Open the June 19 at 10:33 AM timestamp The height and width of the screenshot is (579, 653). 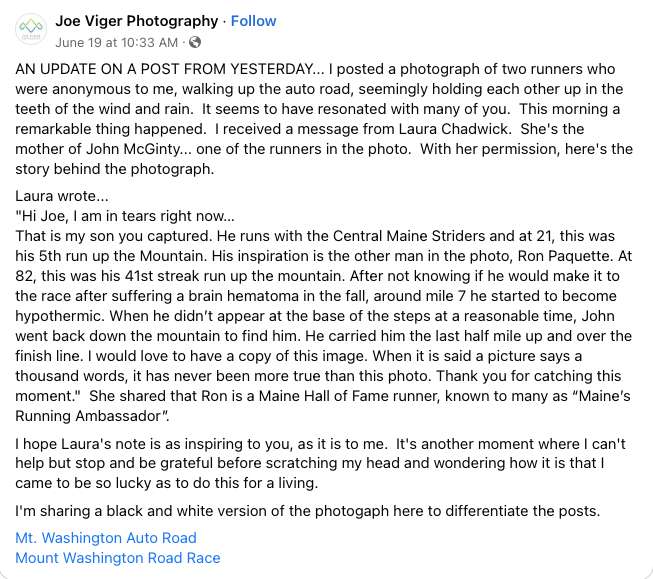click(x=117, y=42)
